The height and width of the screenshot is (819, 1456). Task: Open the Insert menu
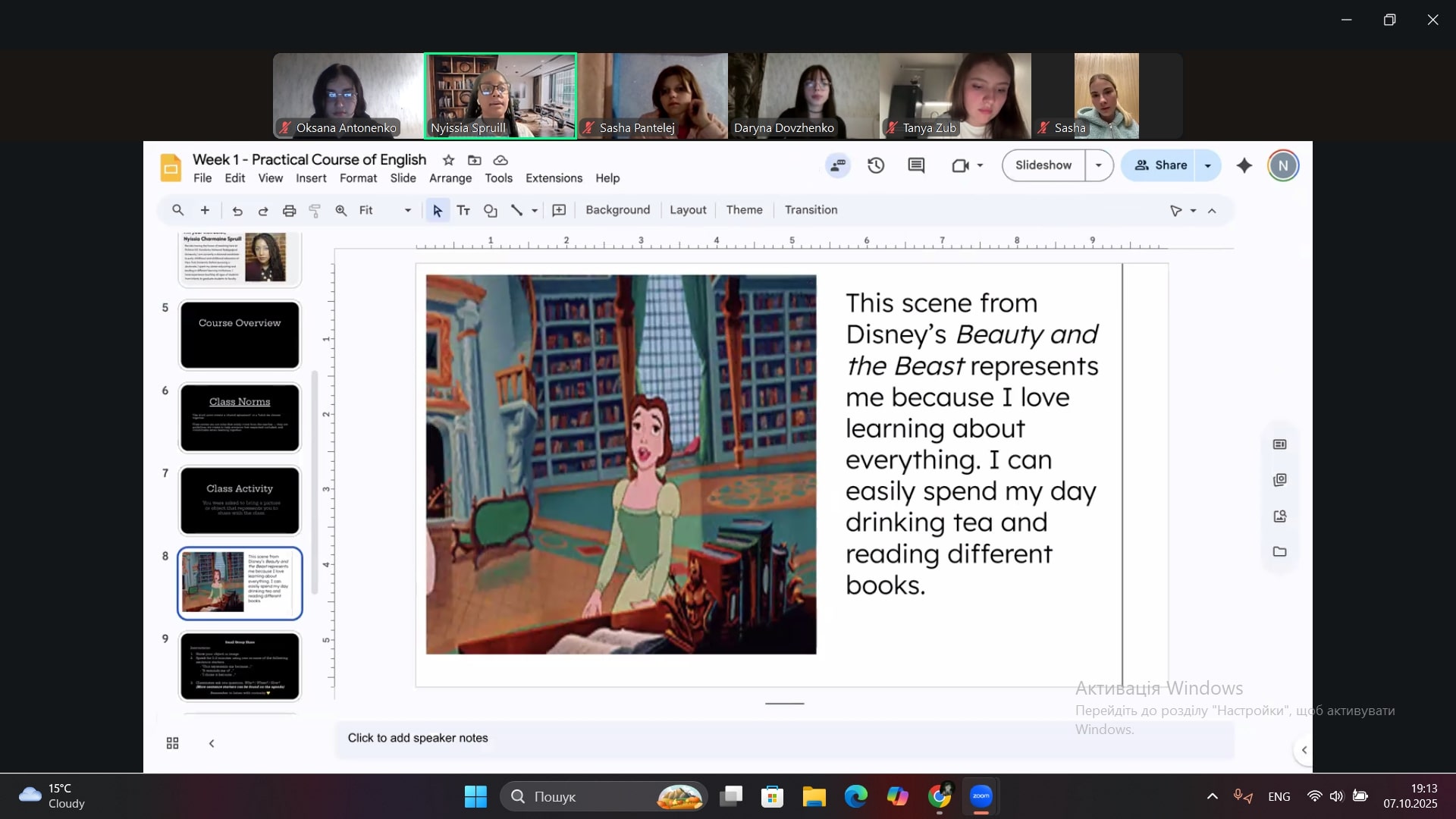click(311, 178)
